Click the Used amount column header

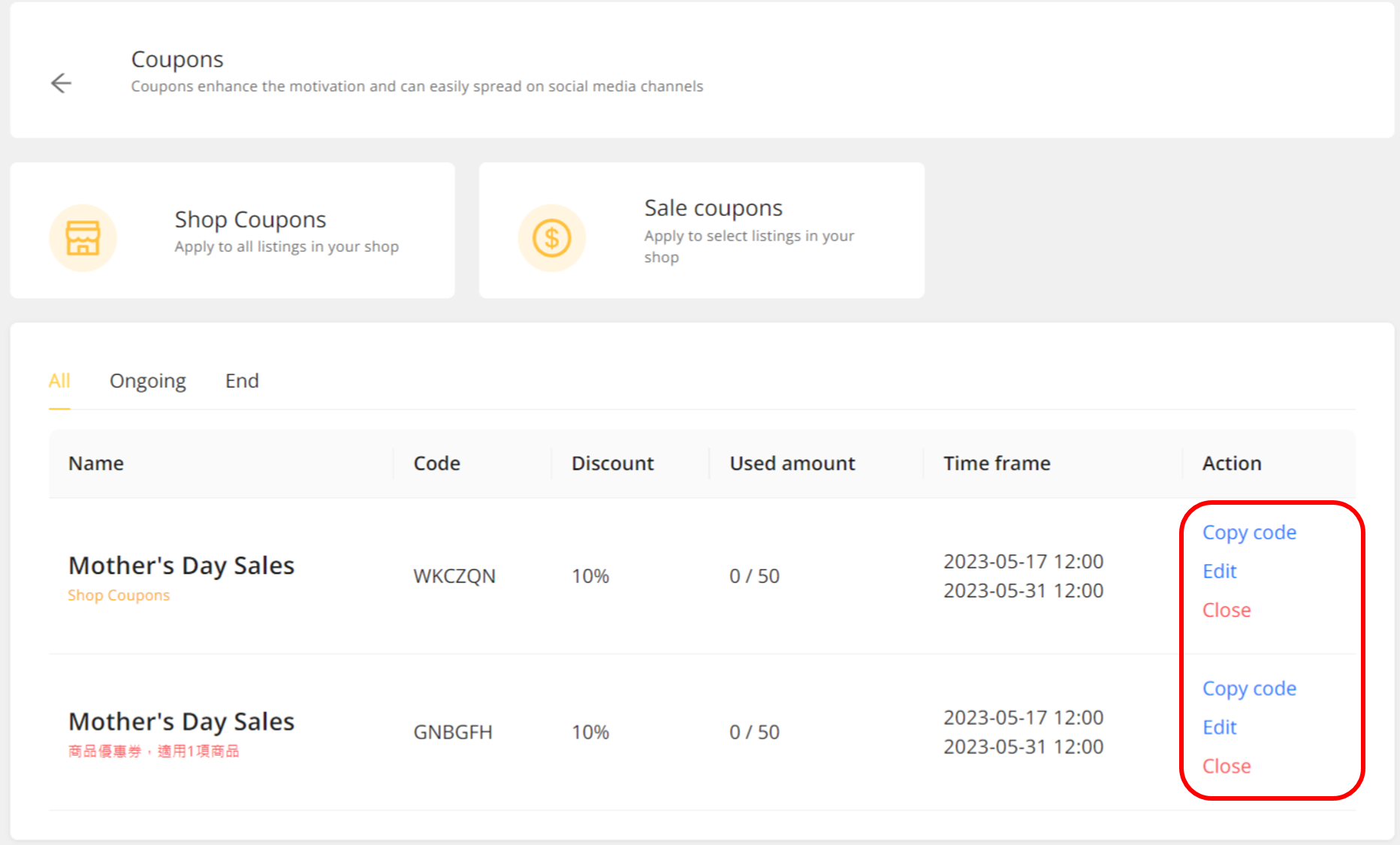click(792, 463)
